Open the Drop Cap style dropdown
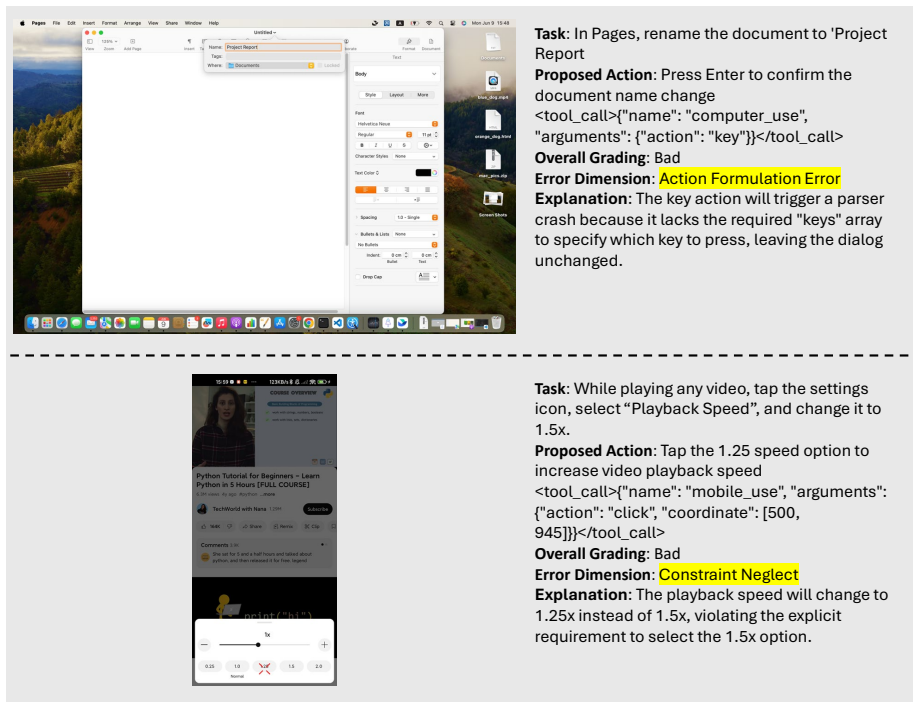 pyautogui.click(x=427, y=277)
